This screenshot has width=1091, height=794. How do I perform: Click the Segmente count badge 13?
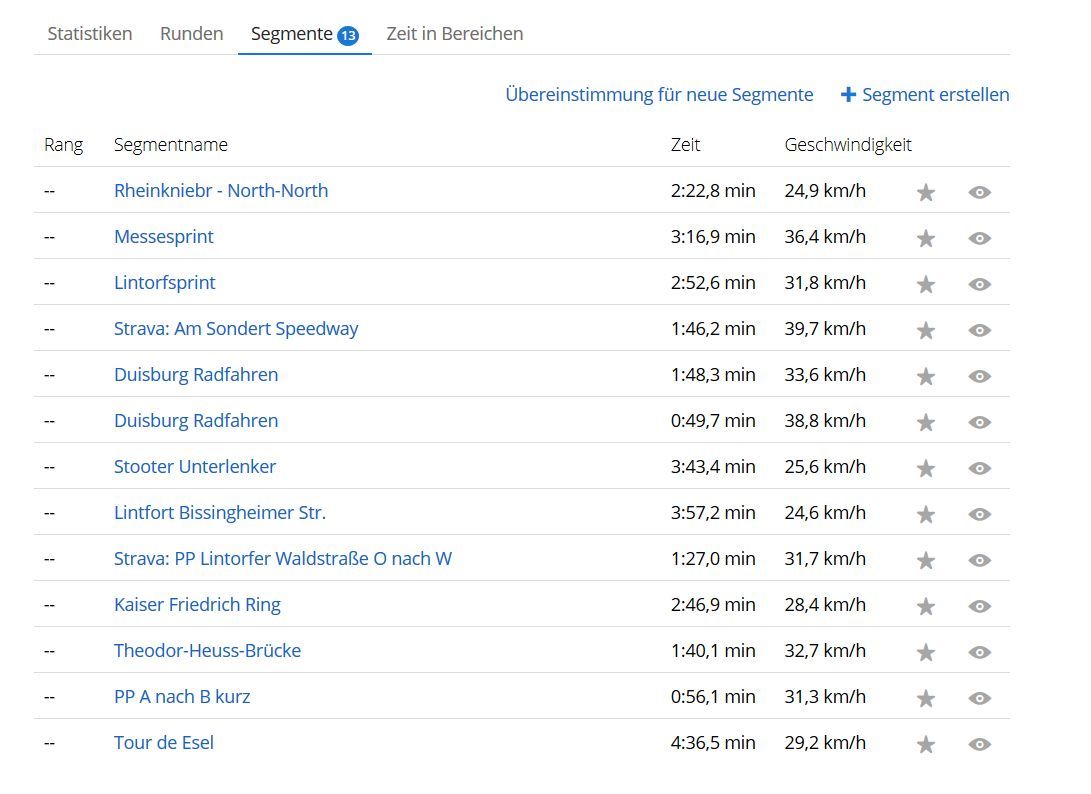(348, 36)
